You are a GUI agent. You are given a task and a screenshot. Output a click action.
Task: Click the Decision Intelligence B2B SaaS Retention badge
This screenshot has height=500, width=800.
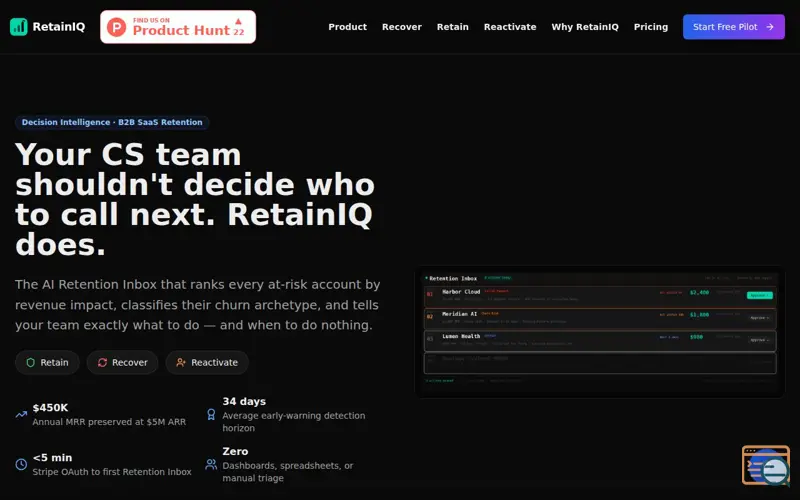coord(112,122)
